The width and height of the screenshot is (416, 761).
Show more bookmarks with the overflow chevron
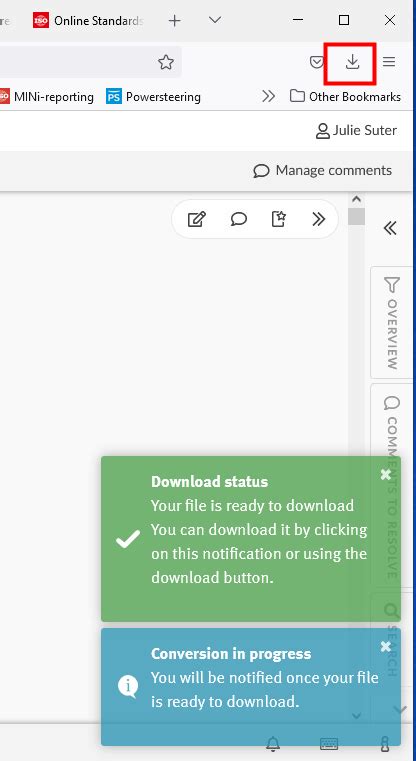(x=268, y=97)
